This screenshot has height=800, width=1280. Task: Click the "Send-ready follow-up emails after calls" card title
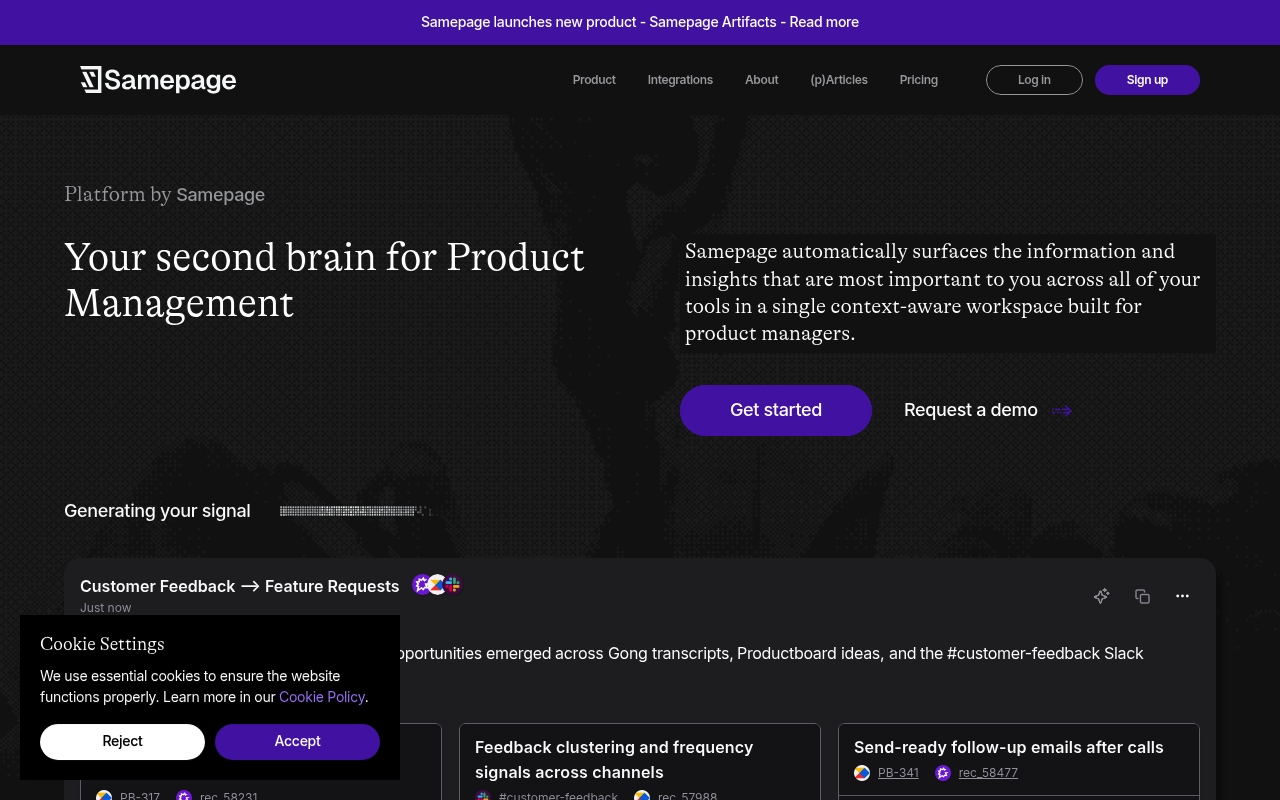(1009, 747)
